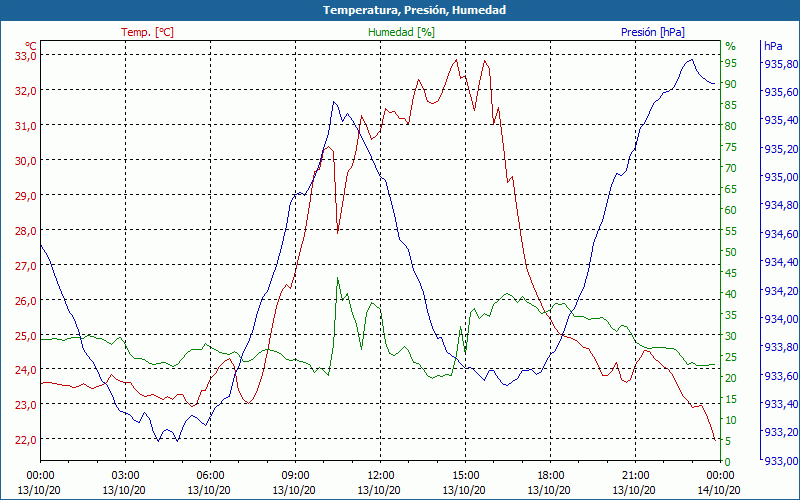
Task: Click the '40' humidity axis value
Action: [731, 294]
